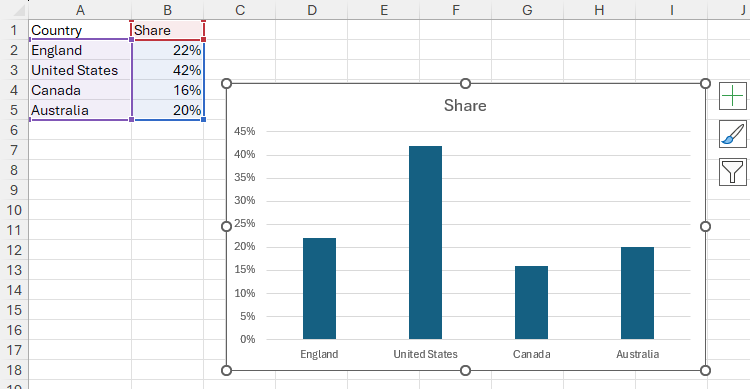Open Chart Styles paintbrush button
Image resolution: width=750 pixels, height=389 pixels.
[732, 134]
